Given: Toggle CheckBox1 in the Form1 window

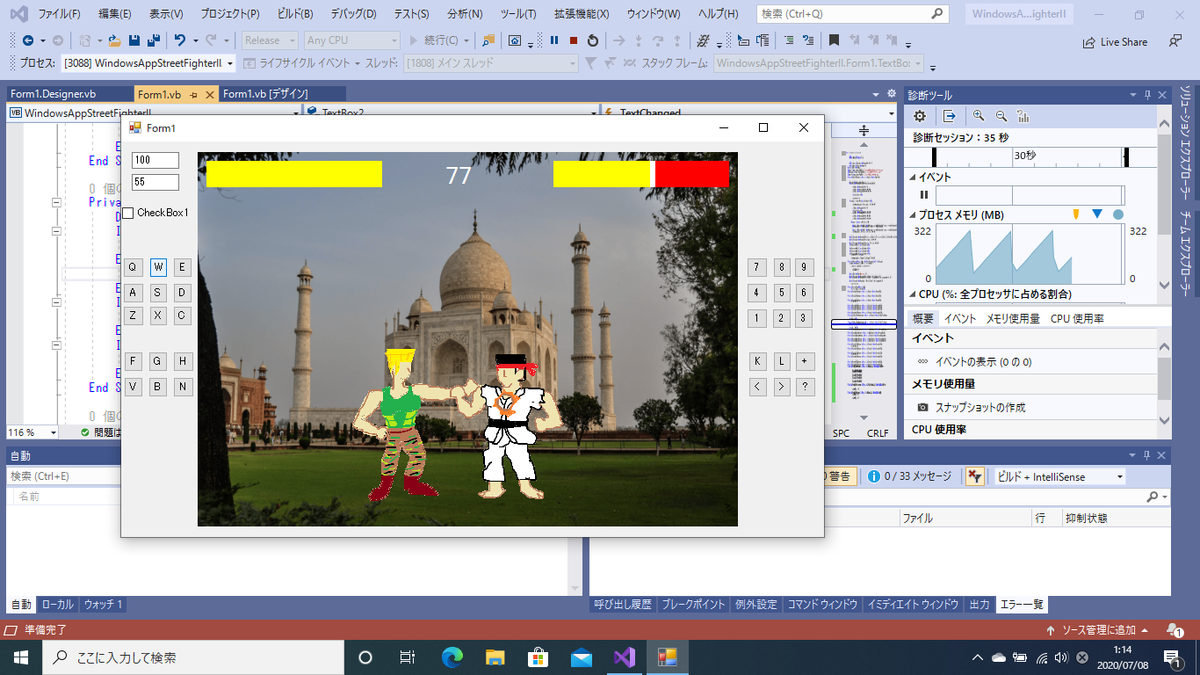Looking at the screenshot, I should click(128, 213).
